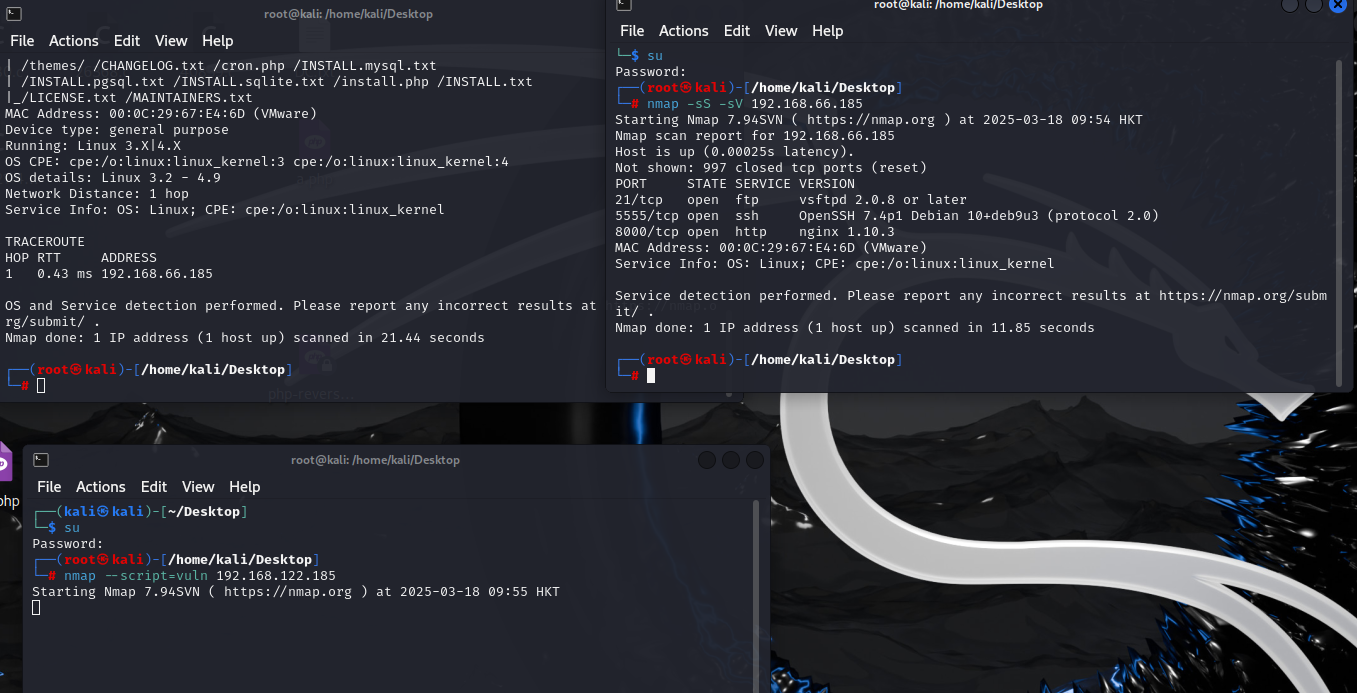1357x693 pixels.
Task: Open the View menu in the top-right terminal
Action: tap(781, 31)
